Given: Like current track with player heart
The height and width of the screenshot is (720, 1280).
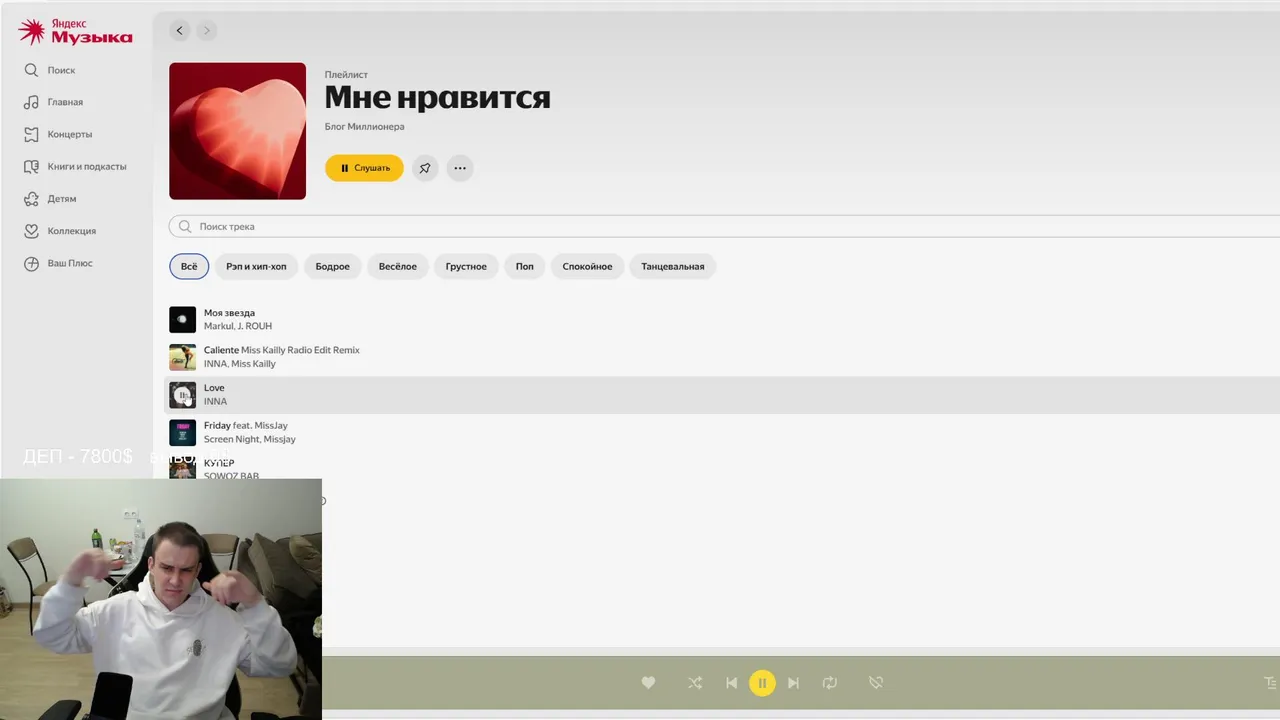Looking at the screenshot, I should [x=648, y=683].
